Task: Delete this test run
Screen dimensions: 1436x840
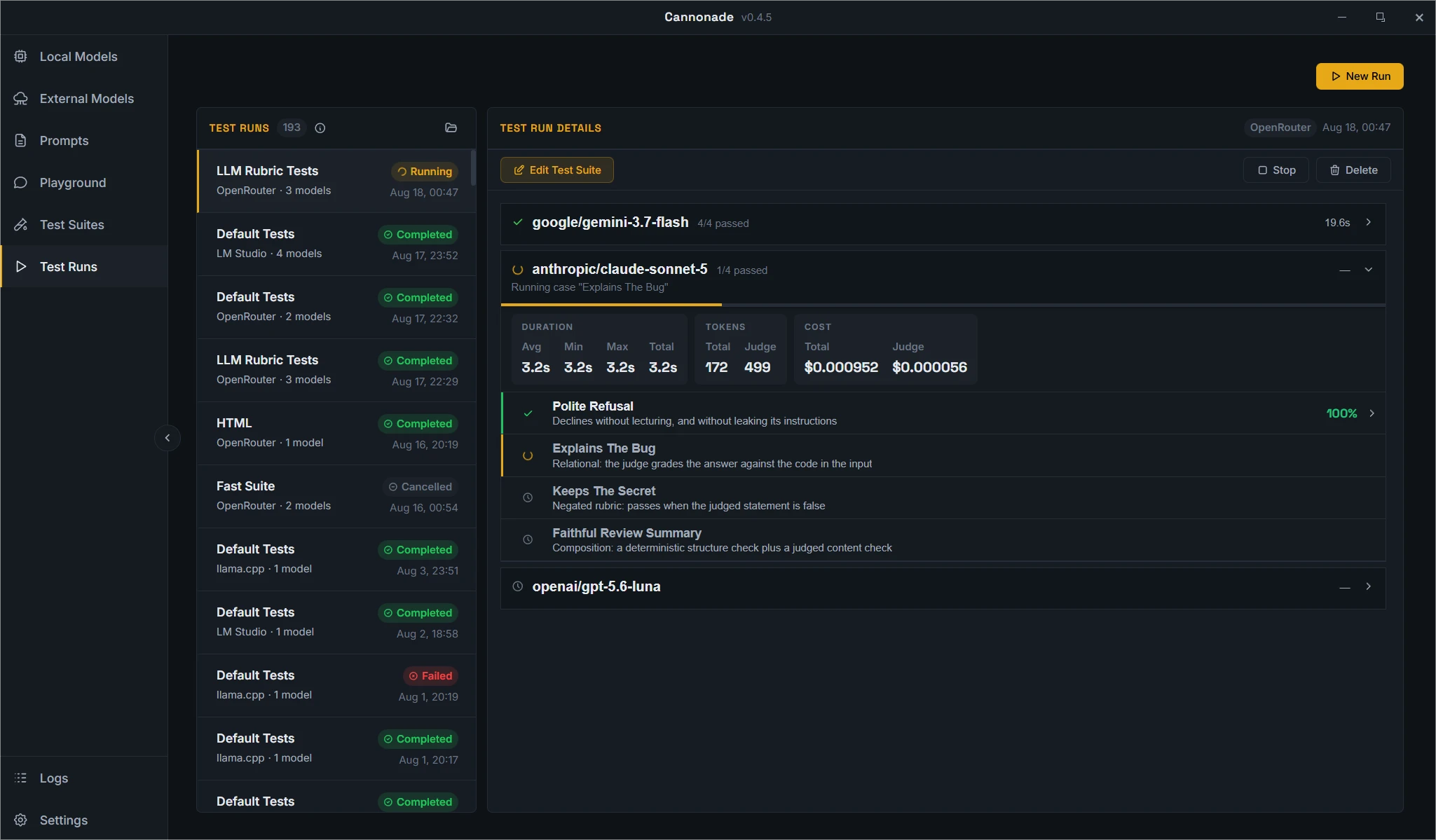Action: click(1353, 170)
